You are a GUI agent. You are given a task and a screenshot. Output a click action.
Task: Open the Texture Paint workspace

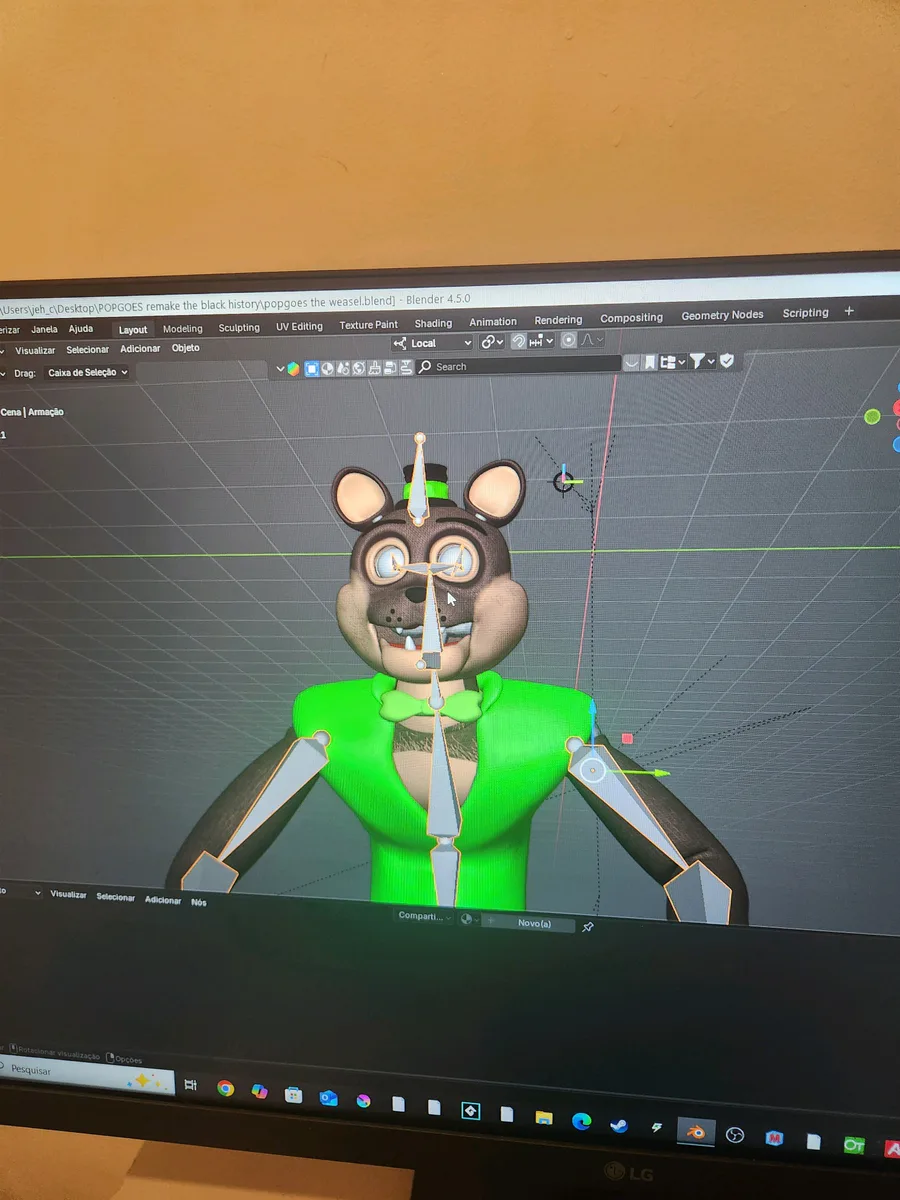point(368,325)
